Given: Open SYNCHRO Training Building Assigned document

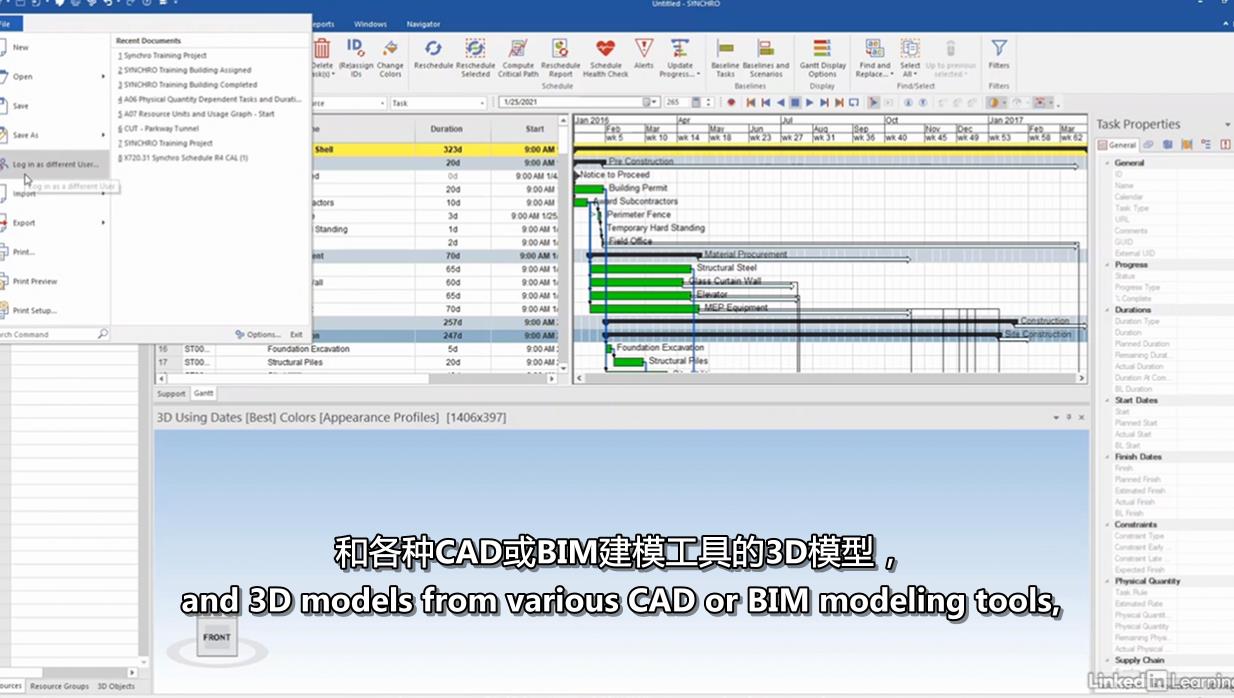Looking at the screenshot, I should point(184,70).
